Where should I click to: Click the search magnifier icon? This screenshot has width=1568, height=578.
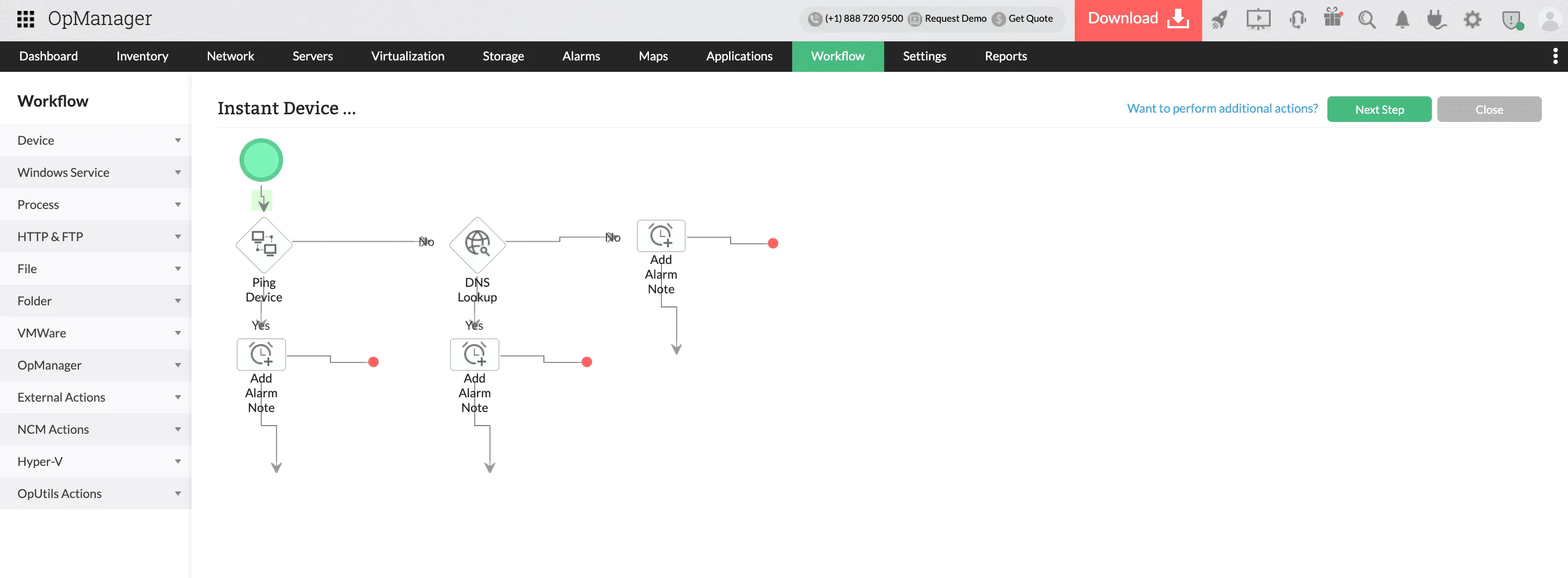click(1367, 20)
